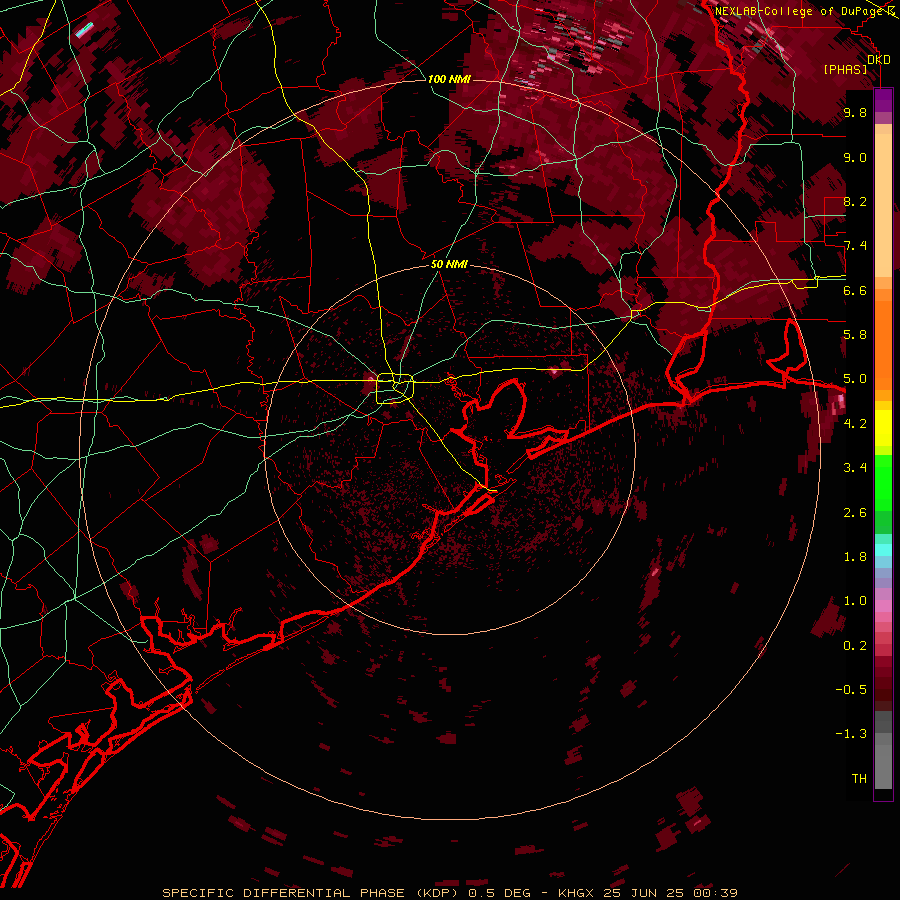Select the 50 NMI range ring label

click(x=449, y=264)
